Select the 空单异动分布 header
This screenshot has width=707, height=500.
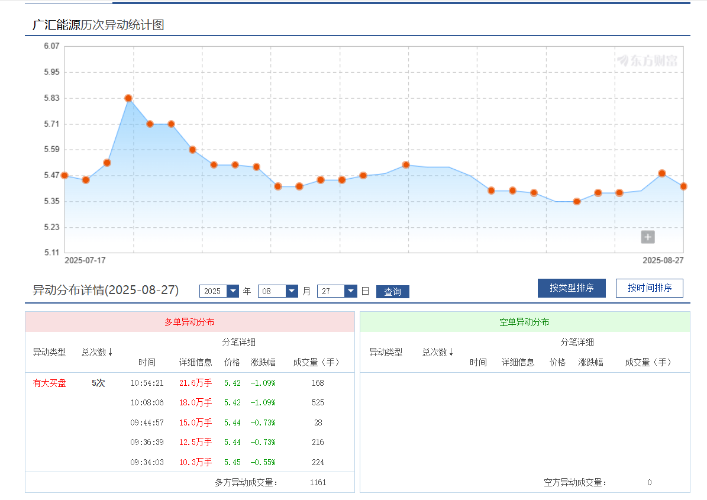click(x=525, y=322)
